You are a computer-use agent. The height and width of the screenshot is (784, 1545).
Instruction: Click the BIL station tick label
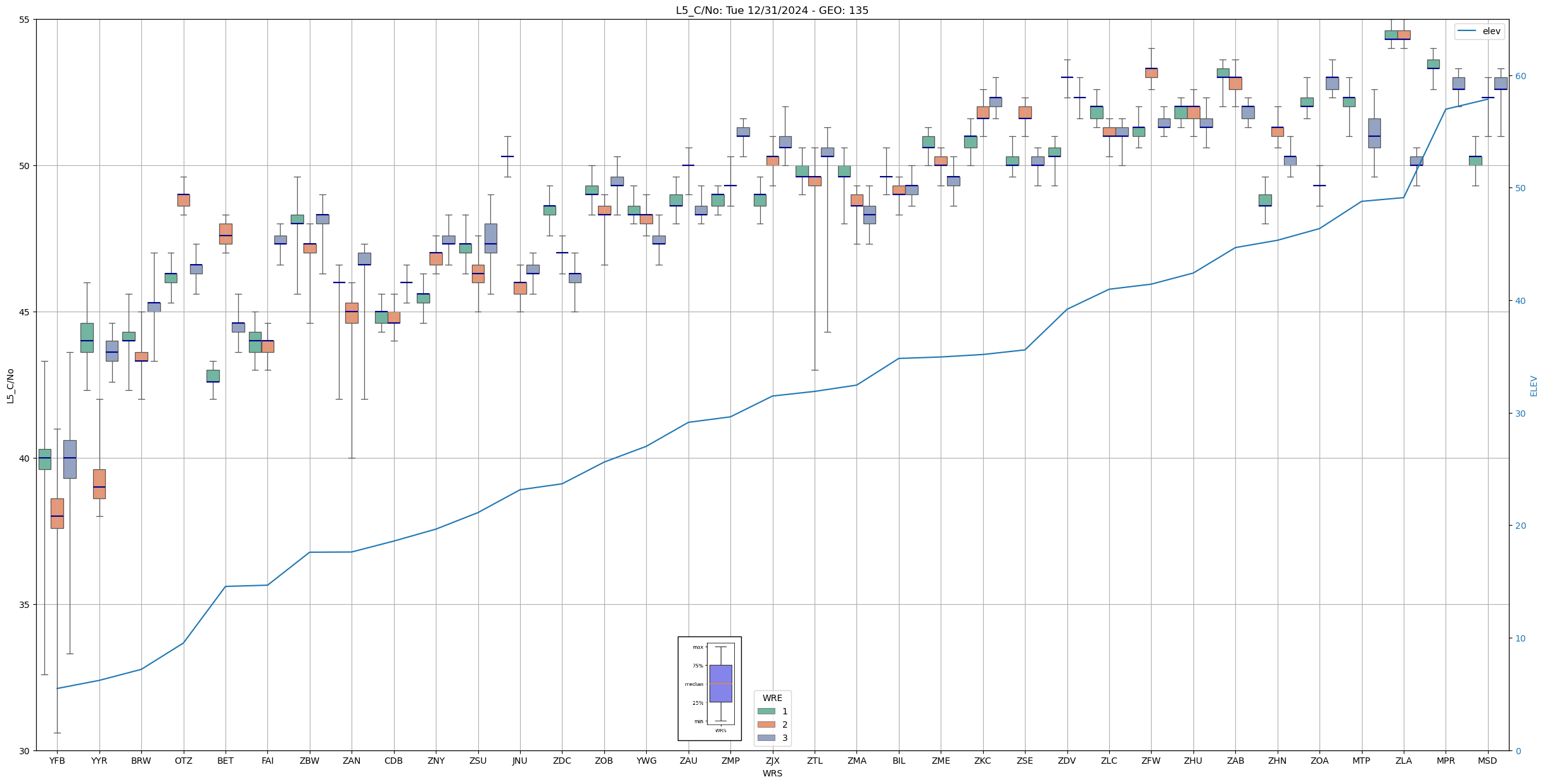click(899, 761)
